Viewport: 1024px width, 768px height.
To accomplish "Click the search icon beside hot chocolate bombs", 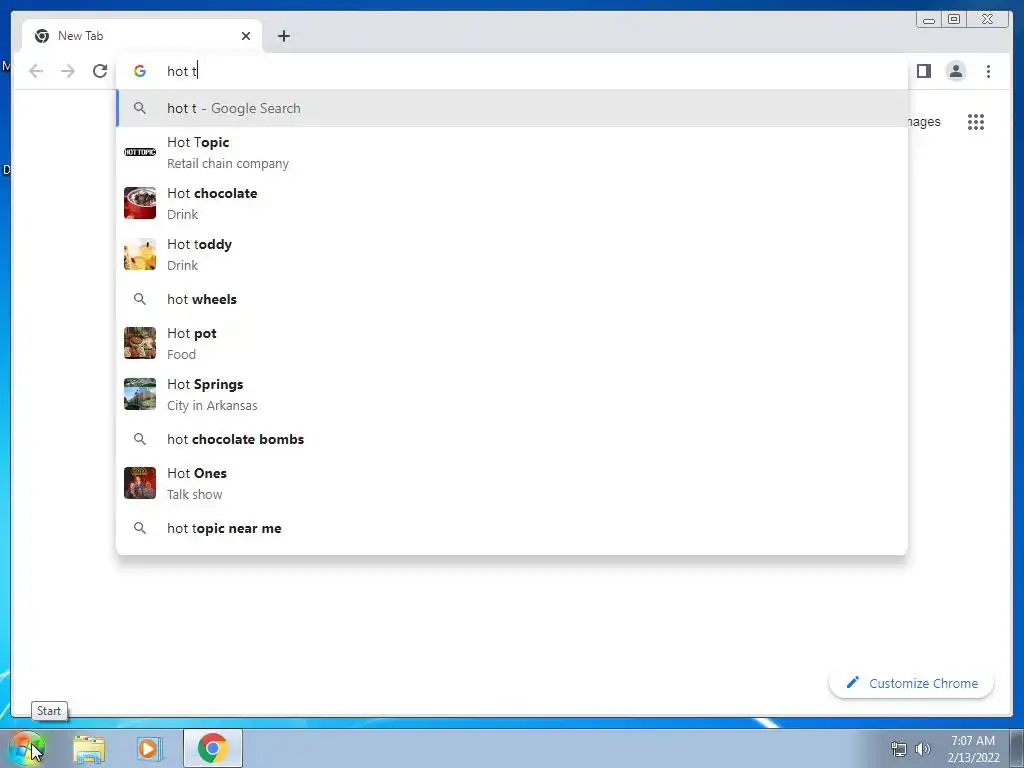I will pos(140,439).
